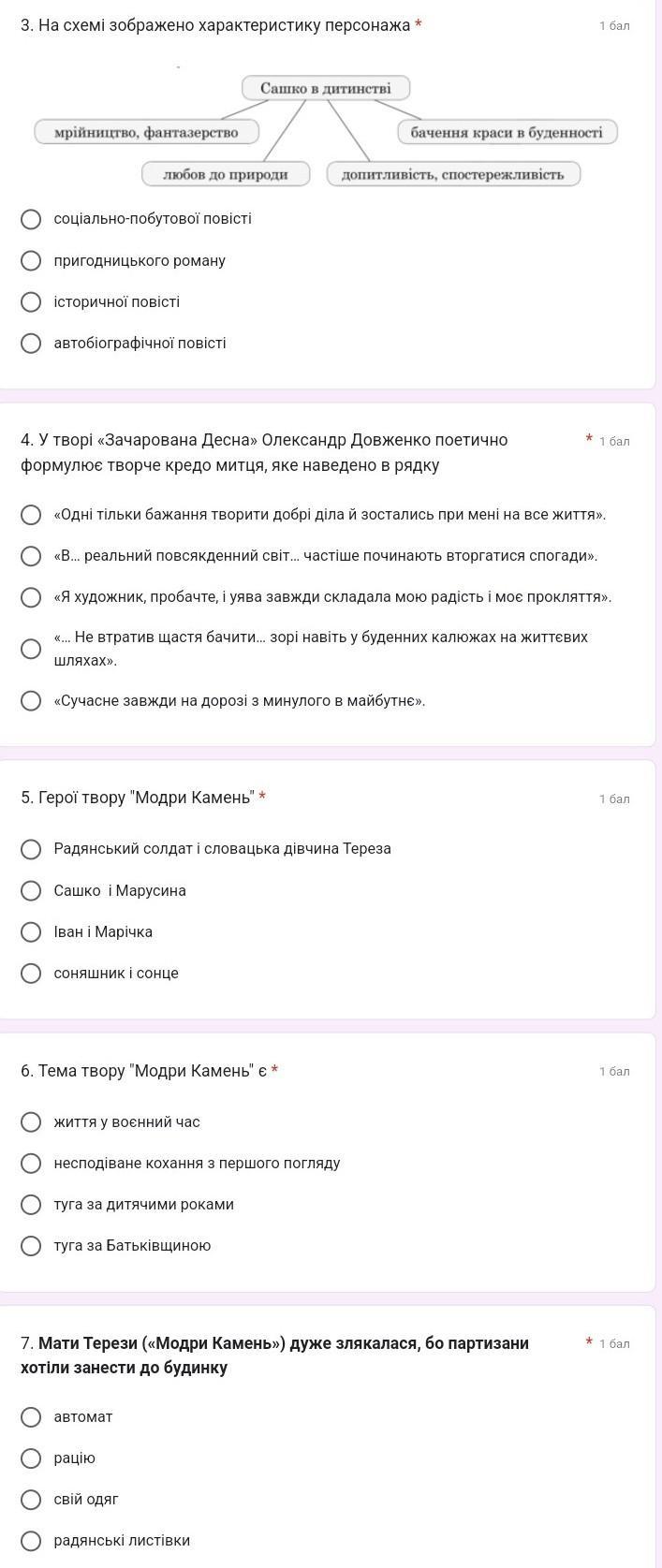
Task: Select 'туга за Батьківщиною' option
Action: [31, 1246]
